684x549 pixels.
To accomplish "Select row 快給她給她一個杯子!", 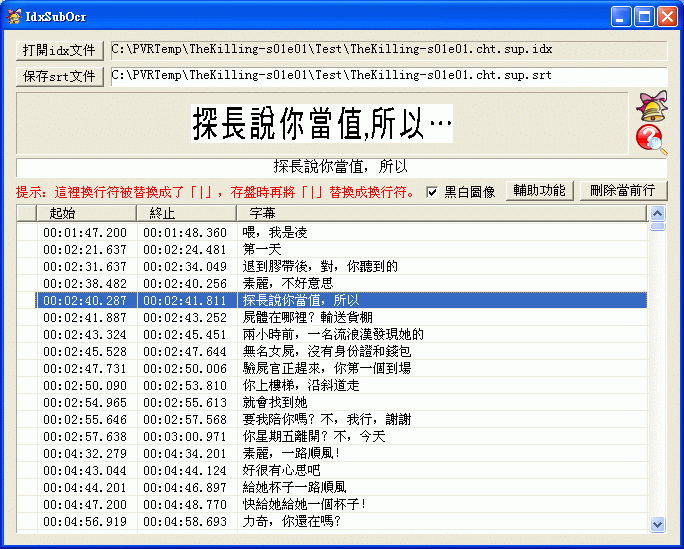I will point(332,505).
